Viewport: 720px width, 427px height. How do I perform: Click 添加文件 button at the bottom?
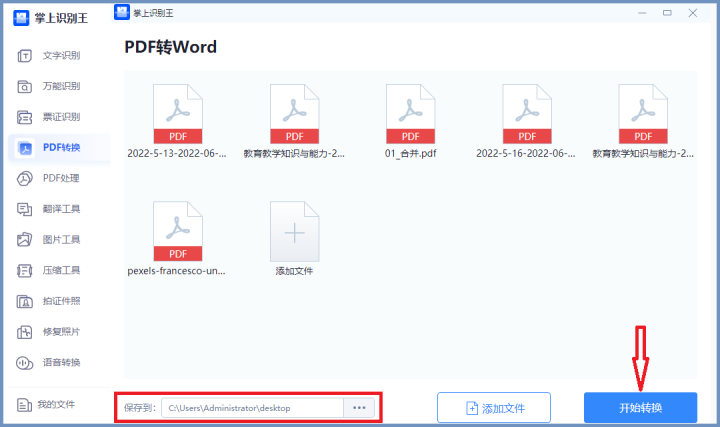(x=494, y=408)
